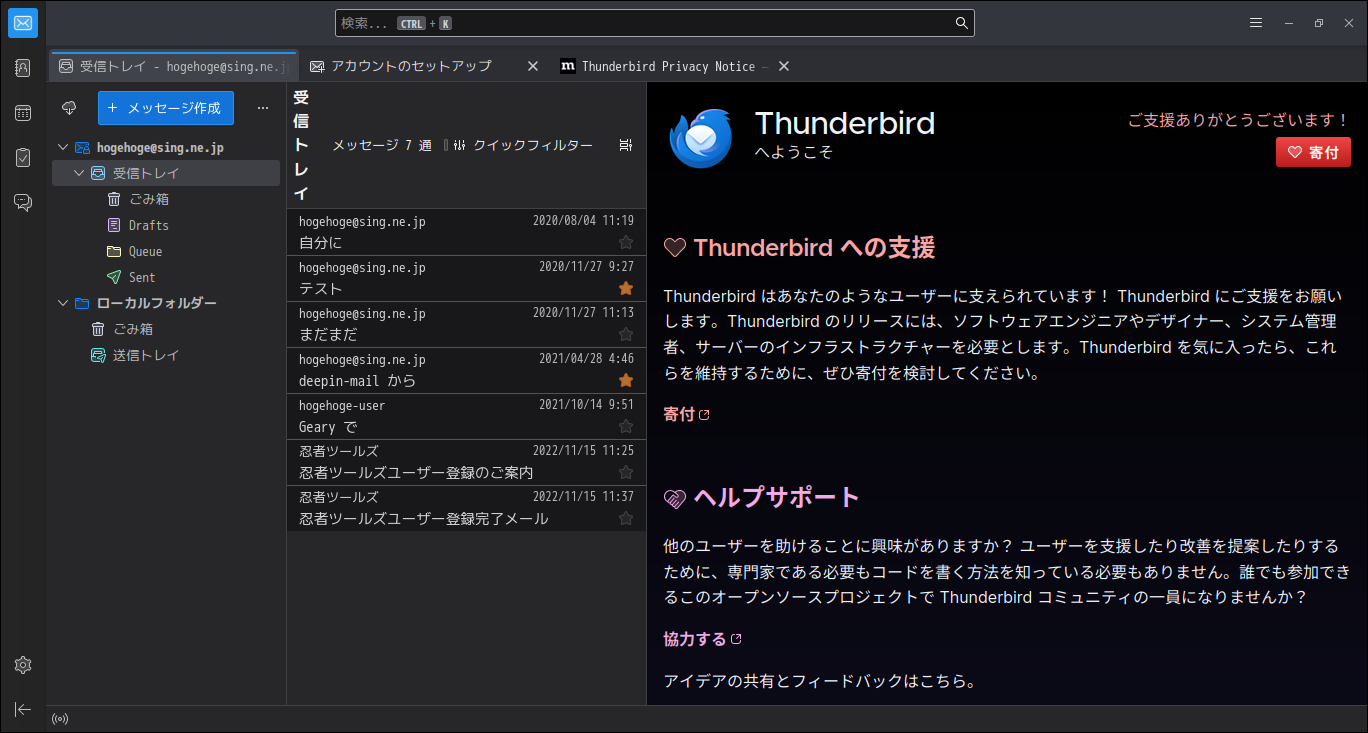The image size is (1368, 733).
Task: Close the Thunderbird Privacy Notice tab
Action: tap(784, 66)
